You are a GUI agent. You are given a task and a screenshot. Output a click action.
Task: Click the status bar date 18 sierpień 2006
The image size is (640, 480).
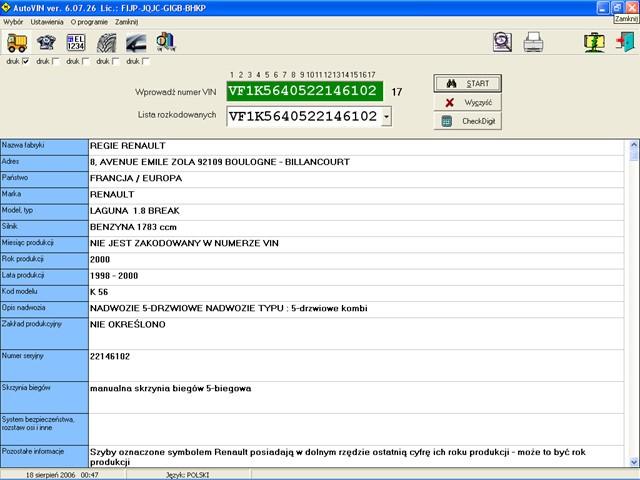click(63, 475)
